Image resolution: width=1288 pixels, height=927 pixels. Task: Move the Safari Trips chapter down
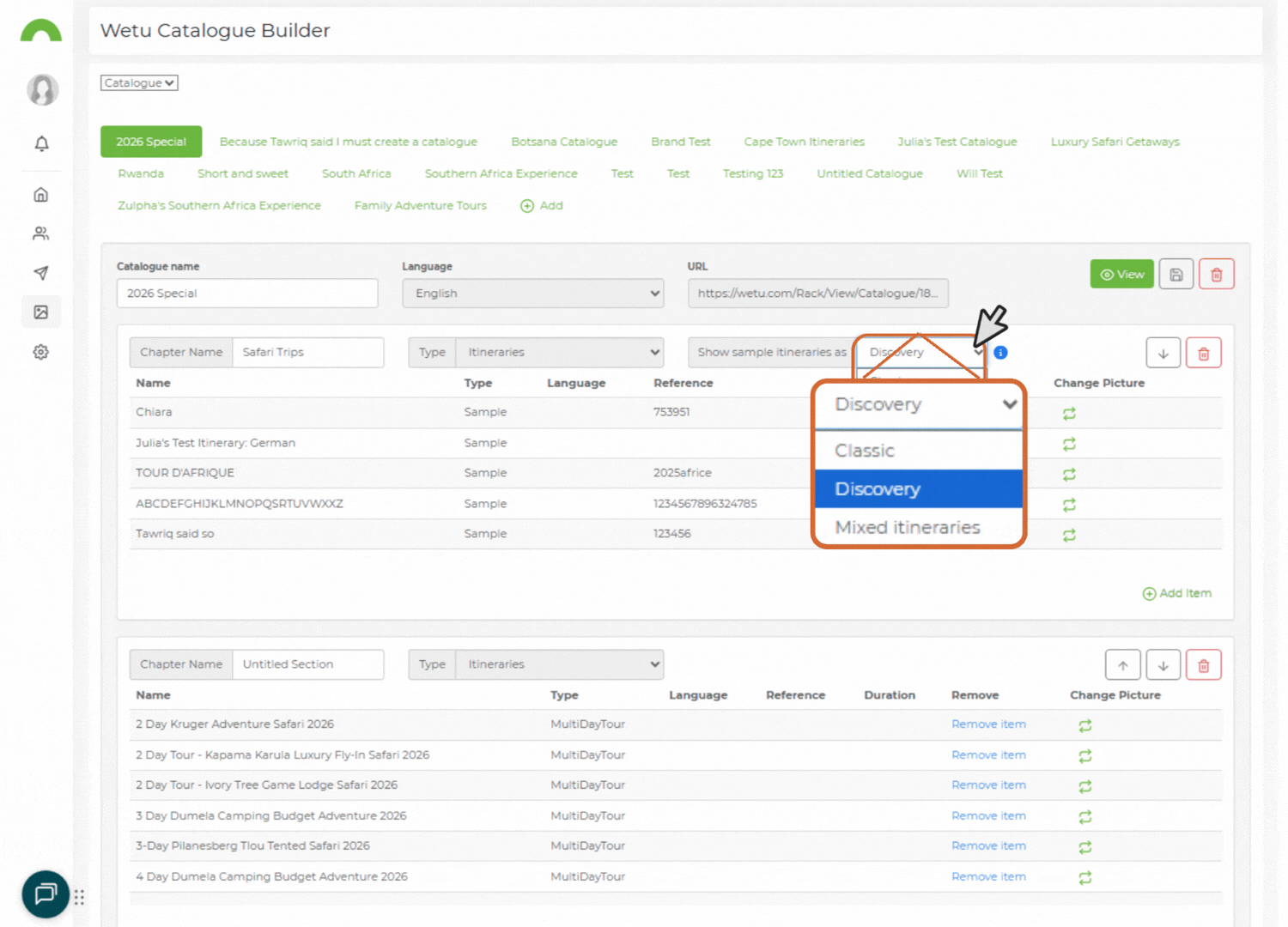point(1163,352)
